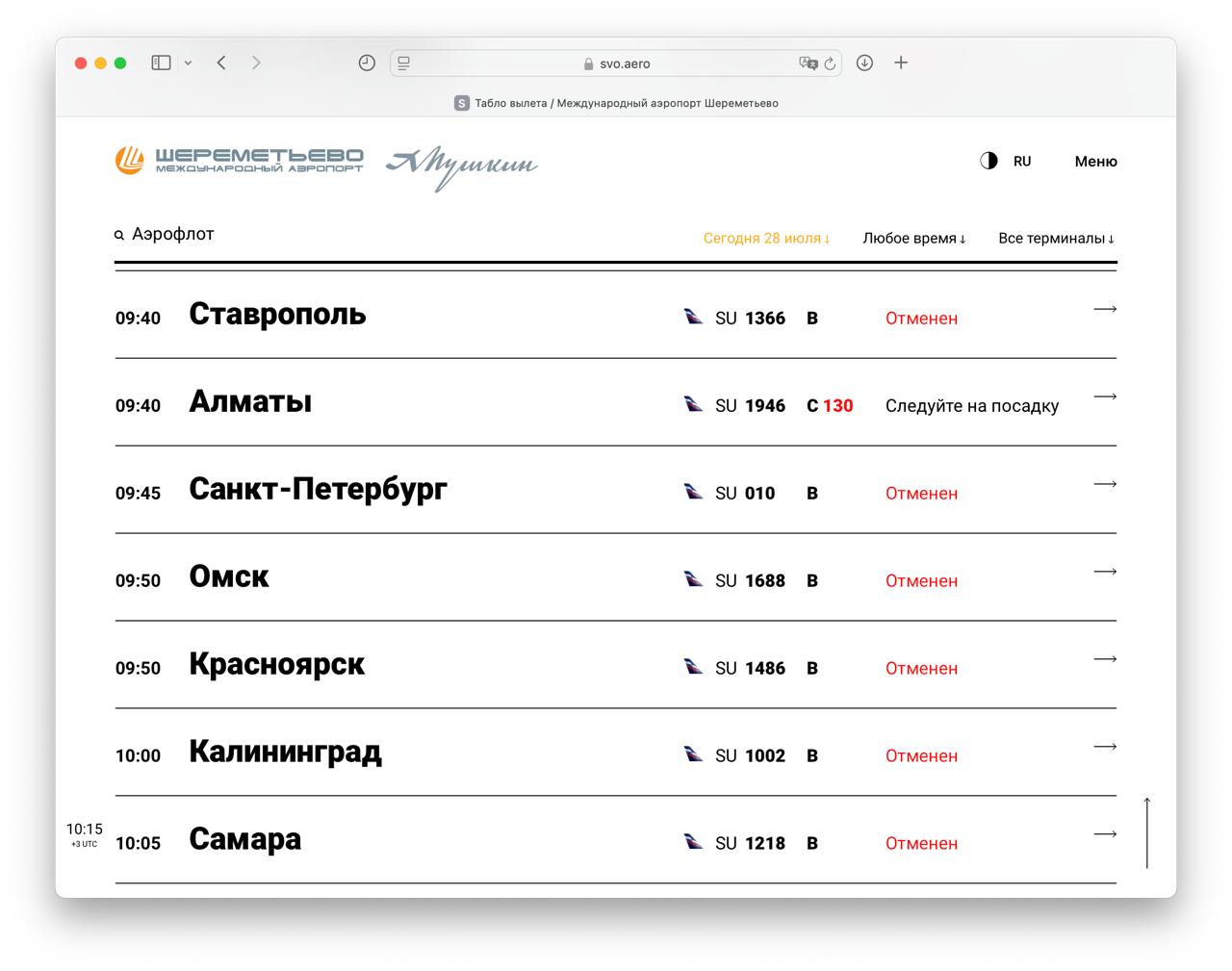Switch language using the RU button
This screenshot has height=971, width=1232.
[1022, 162]
